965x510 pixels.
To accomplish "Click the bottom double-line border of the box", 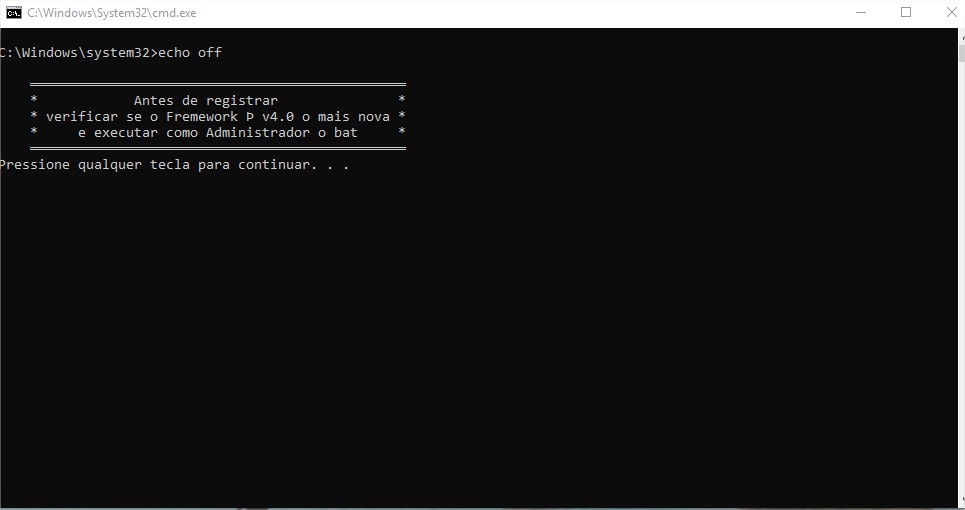I will [x=218, y=148].
